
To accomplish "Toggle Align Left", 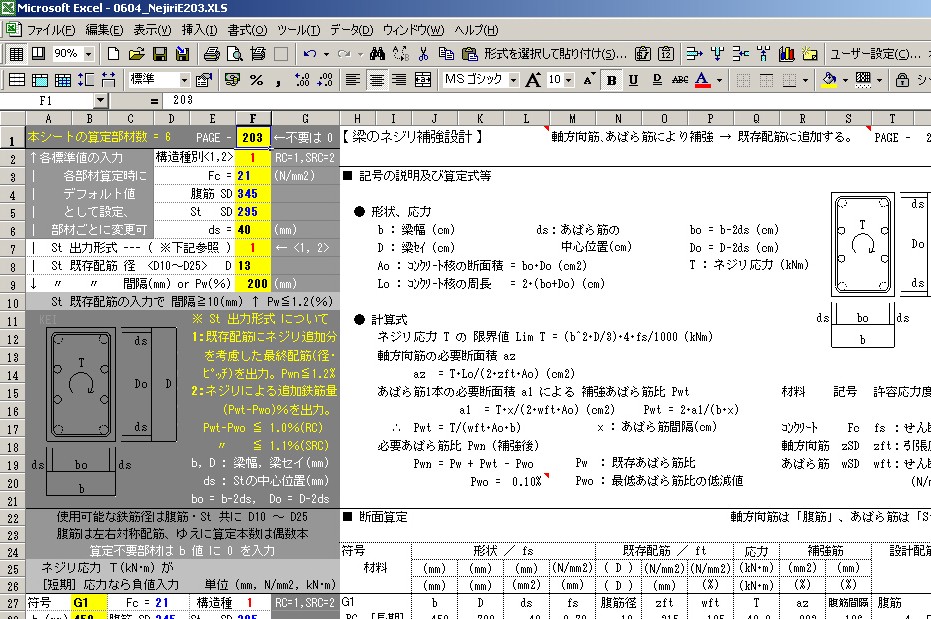I will [x=353, y=80].
